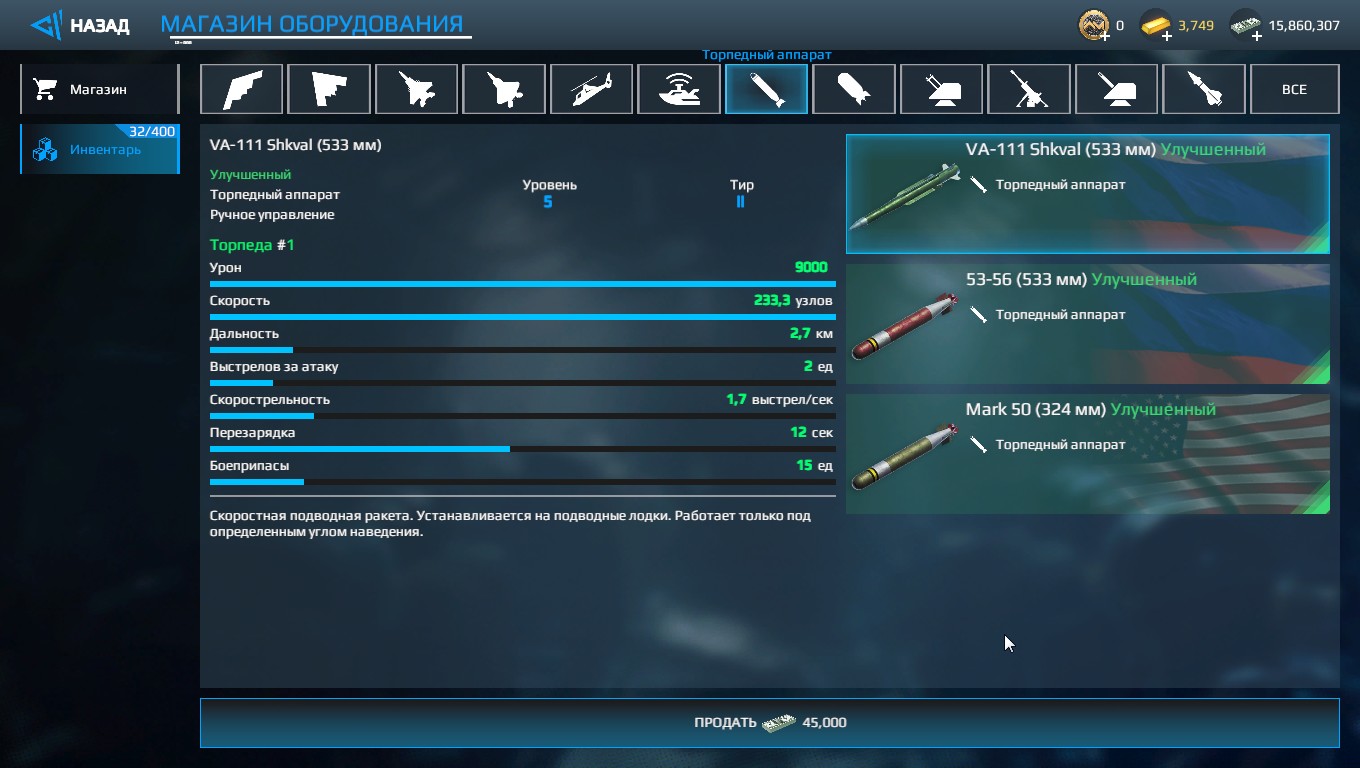
Task: Select the helicopter equipment category icon
Action: (x=591, y=89)
